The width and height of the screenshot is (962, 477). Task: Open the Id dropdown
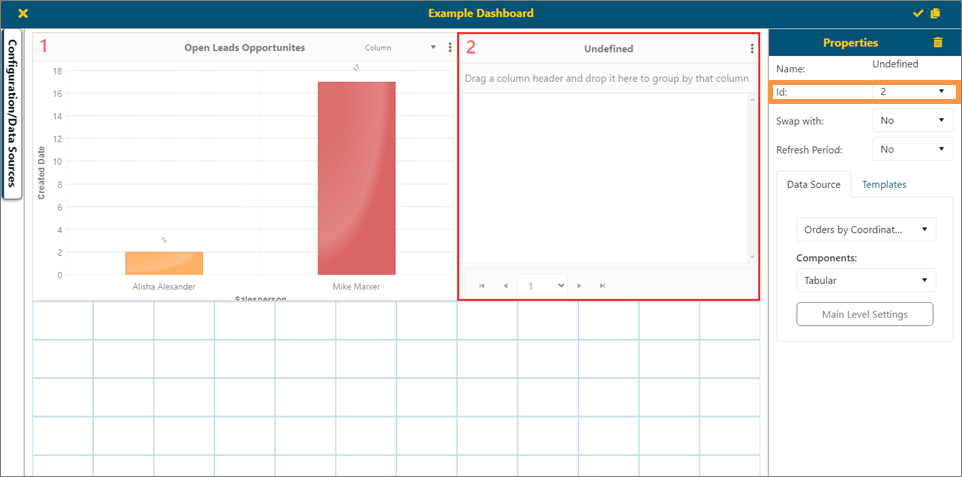[x=912, y=91]
